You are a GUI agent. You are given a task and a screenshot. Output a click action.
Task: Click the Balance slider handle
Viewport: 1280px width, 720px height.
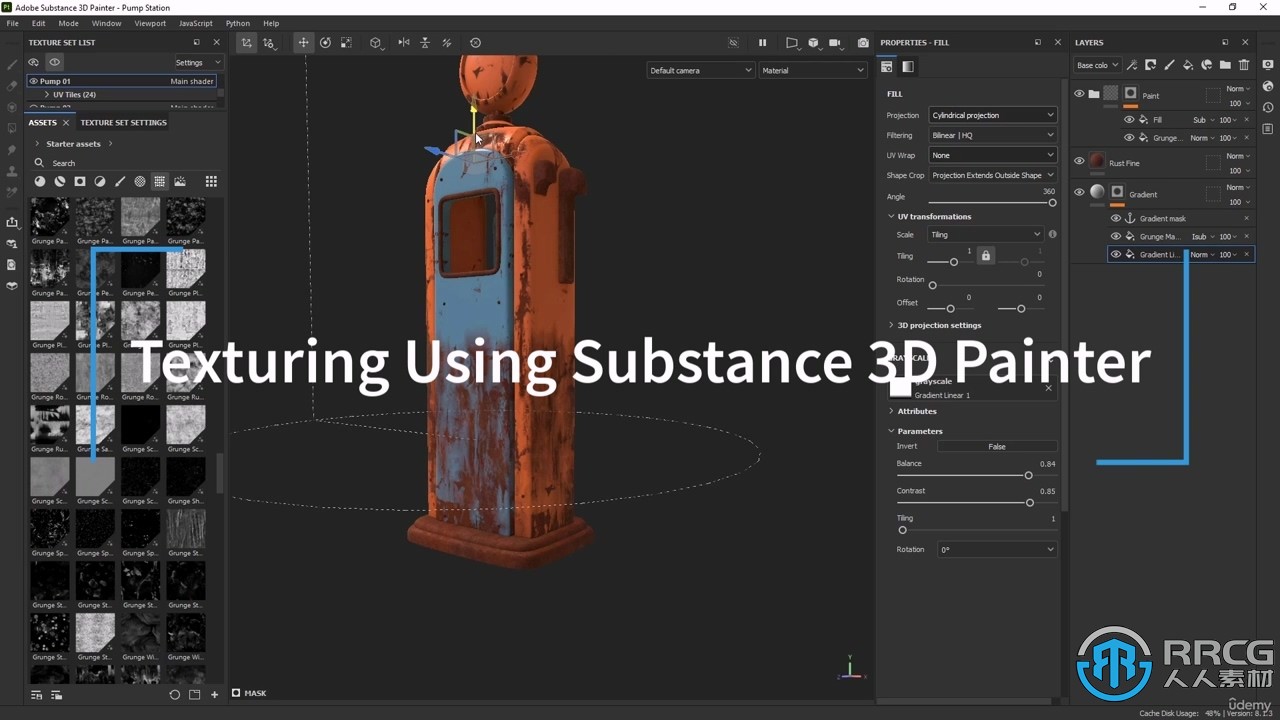tap(1028, 475)
